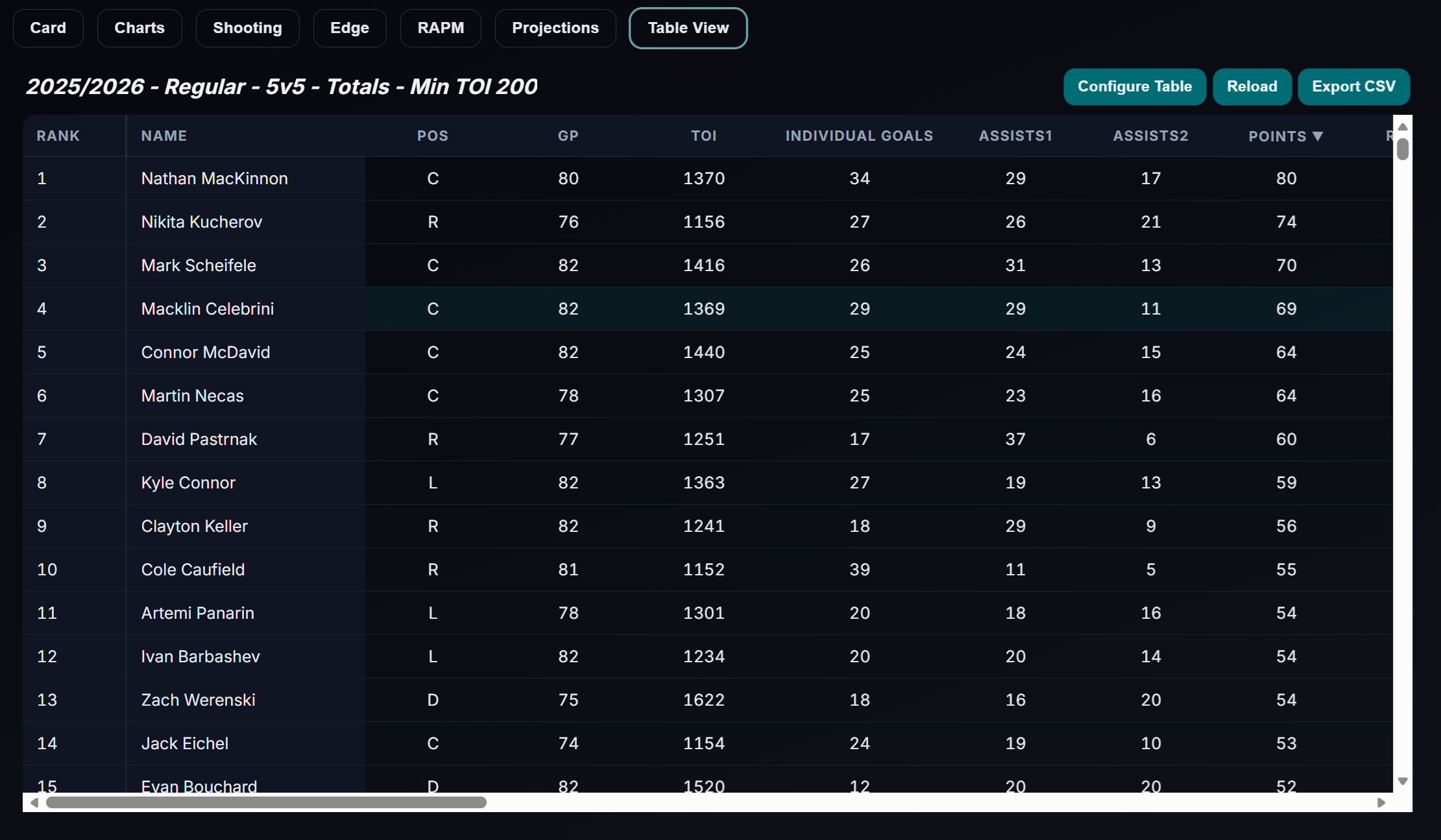Screen dimensions: 1441x840
Task: Open the Card tab
Action: pyautogui.click(x=48, y=28)
